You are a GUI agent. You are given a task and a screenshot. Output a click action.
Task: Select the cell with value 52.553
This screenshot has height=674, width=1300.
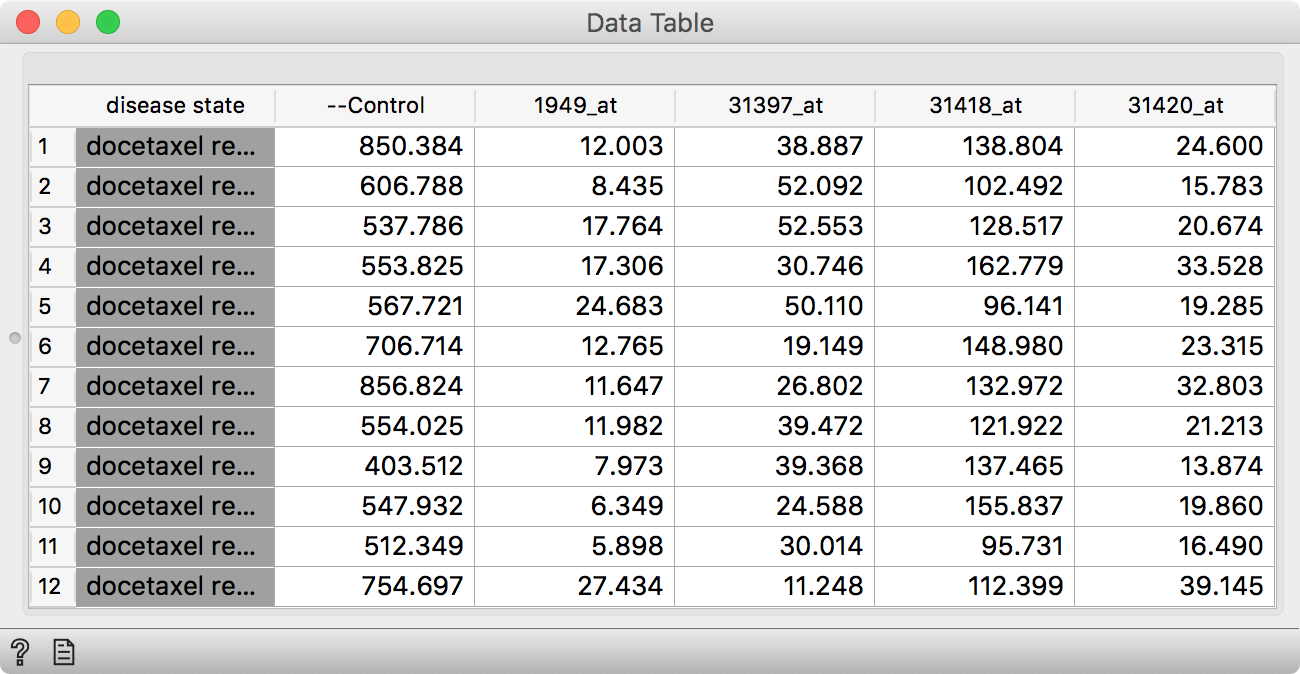775,226
